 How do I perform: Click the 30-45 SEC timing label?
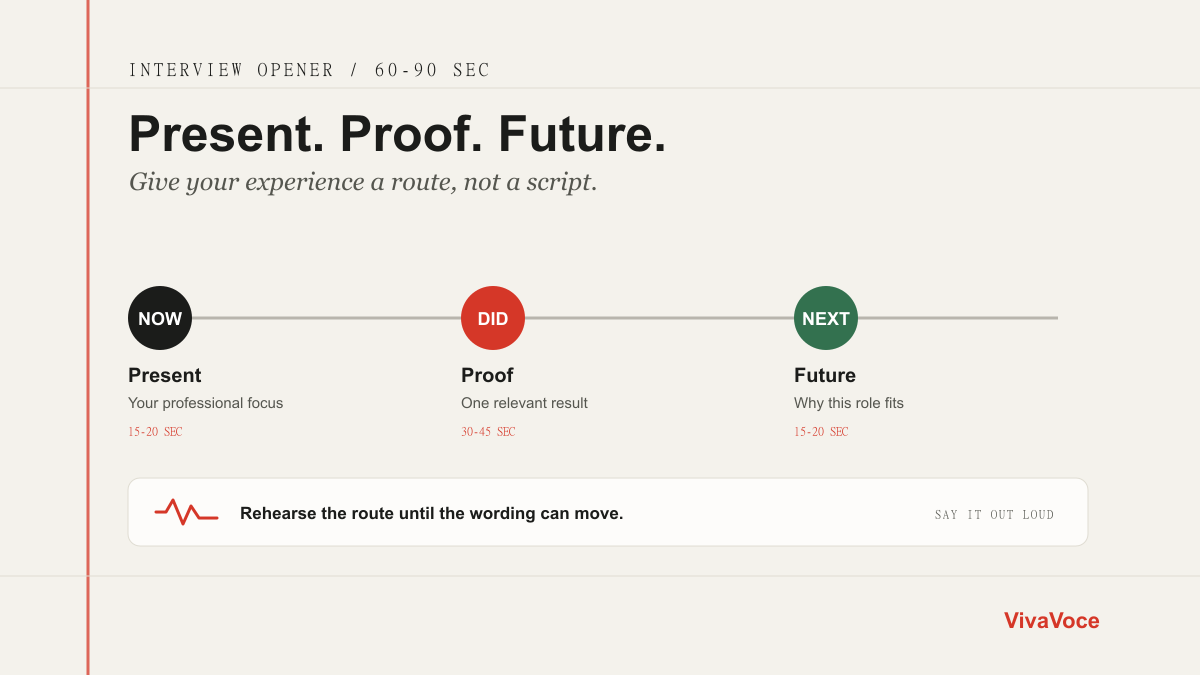pyautogui.click(x=488, y=432)
